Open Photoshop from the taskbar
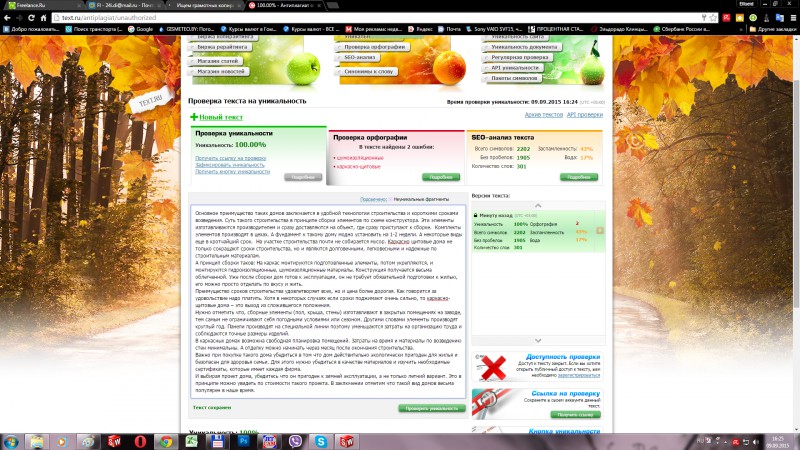Screen dimensions: 800x450 coord(243,441)
